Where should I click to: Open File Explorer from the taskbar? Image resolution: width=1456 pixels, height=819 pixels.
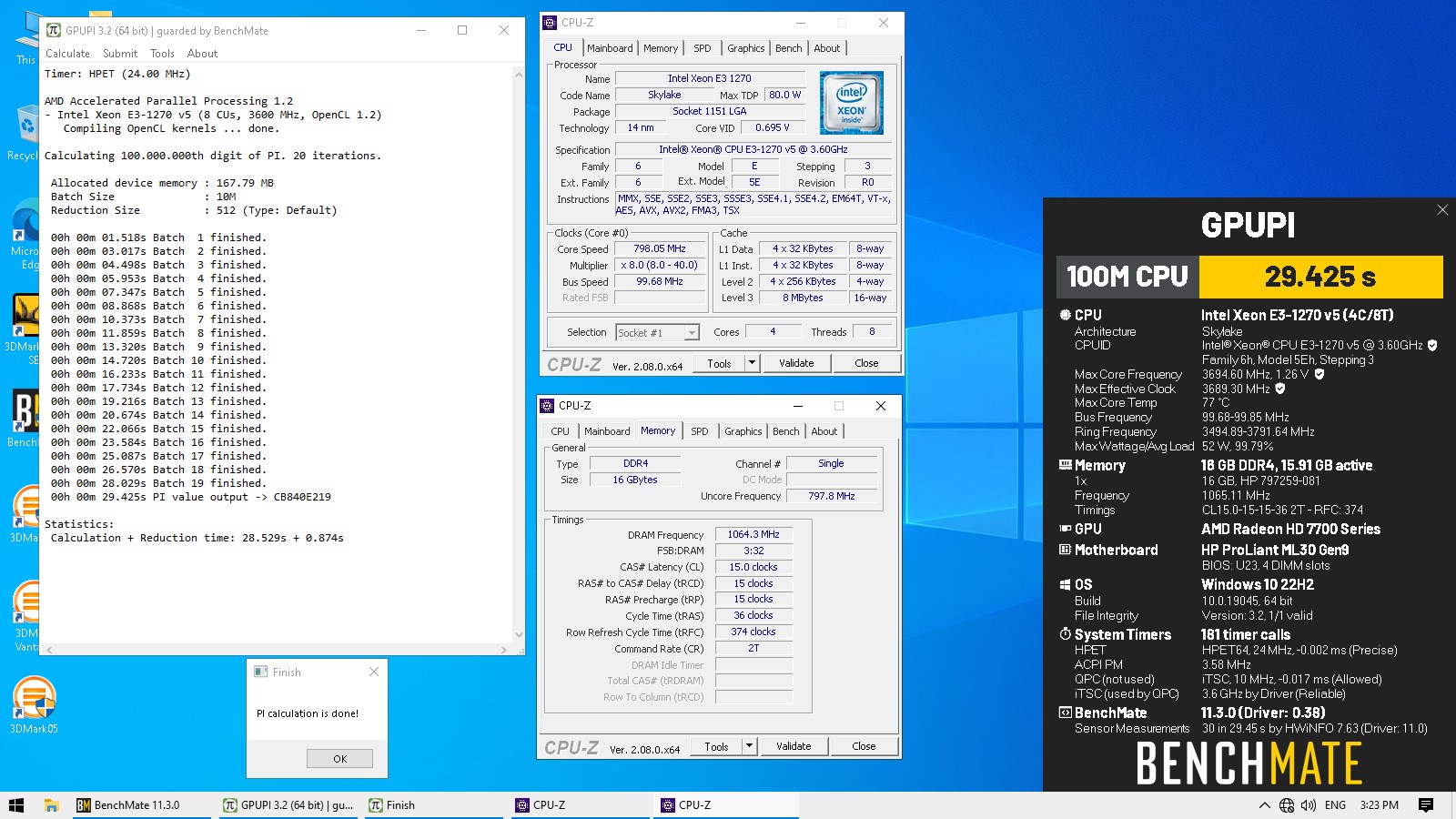pos(51,805)
